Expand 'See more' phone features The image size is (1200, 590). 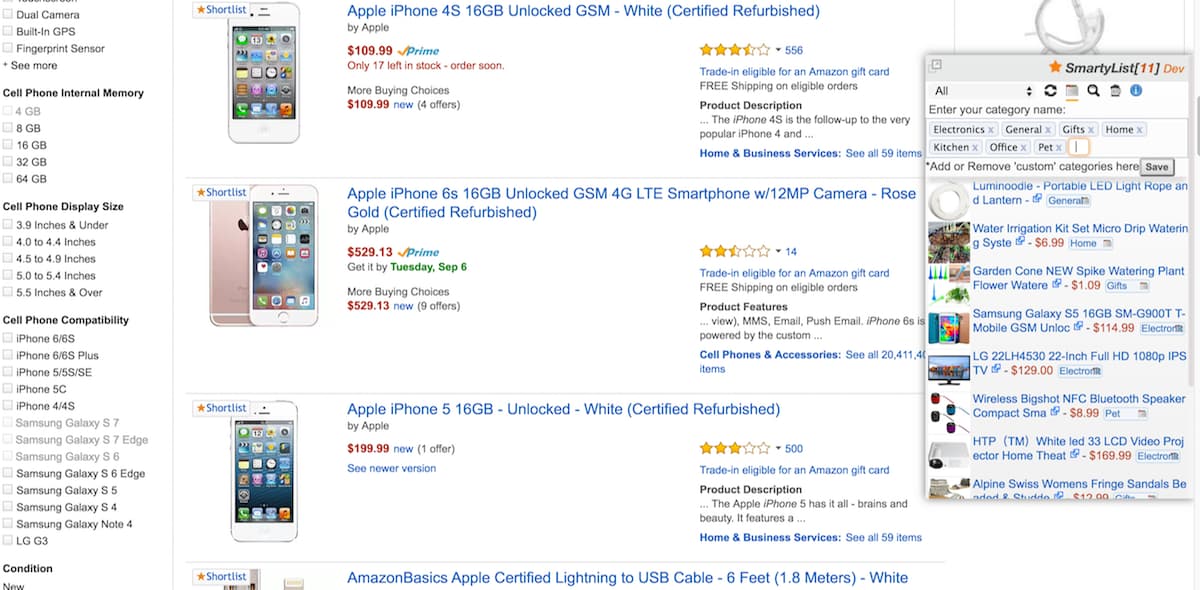(x=33, y=65)
